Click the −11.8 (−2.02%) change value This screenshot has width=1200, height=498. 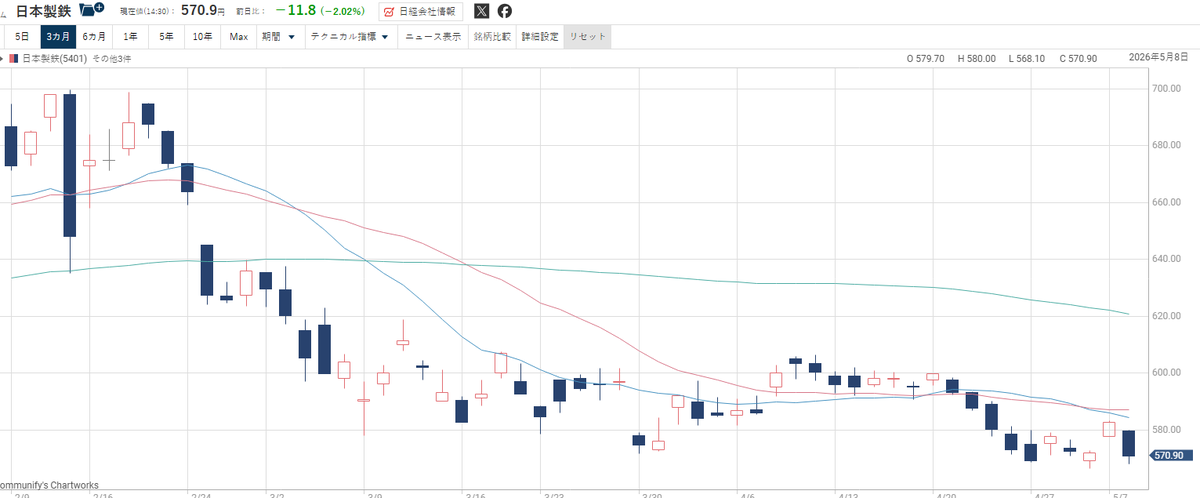[322, 11]
